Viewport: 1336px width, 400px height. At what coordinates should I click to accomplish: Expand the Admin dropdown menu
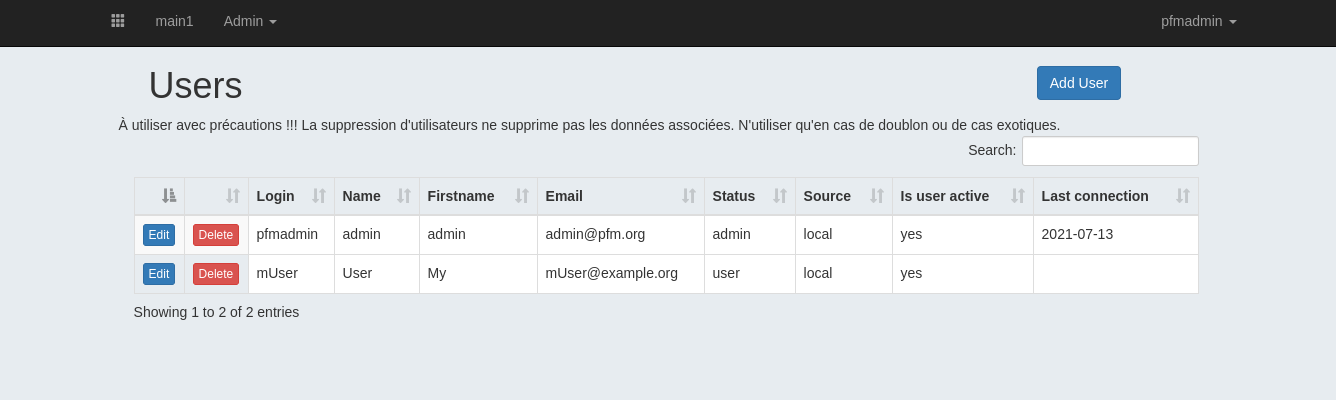(x=250, y=21)
